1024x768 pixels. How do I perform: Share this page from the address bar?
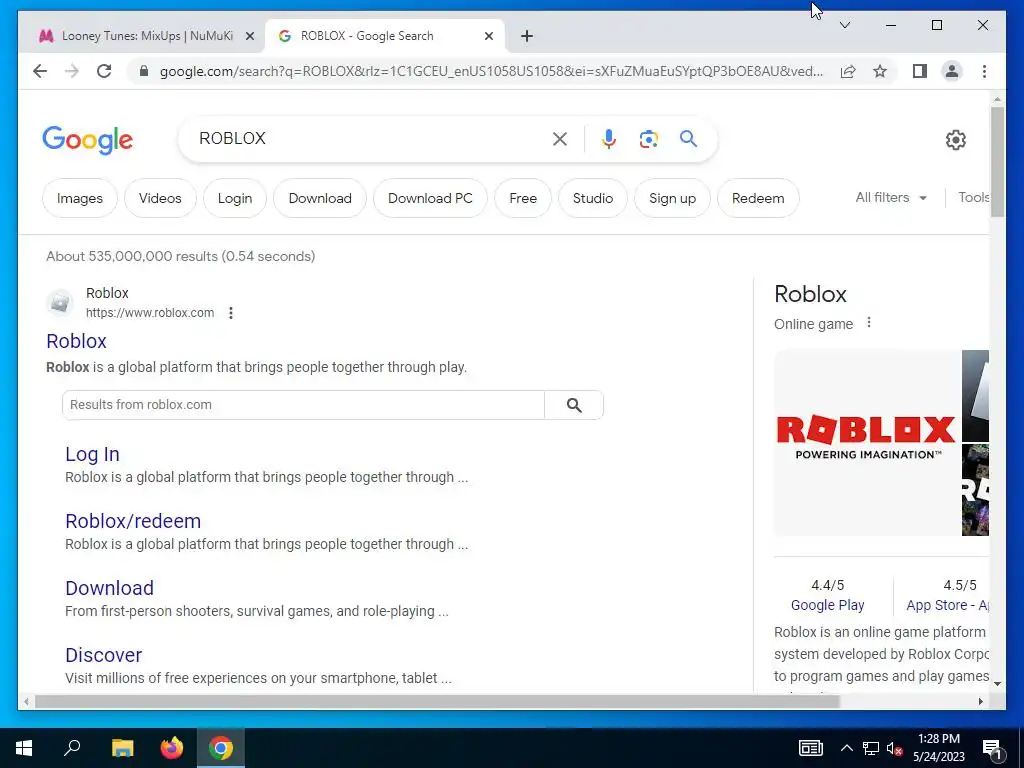(848, 71)
